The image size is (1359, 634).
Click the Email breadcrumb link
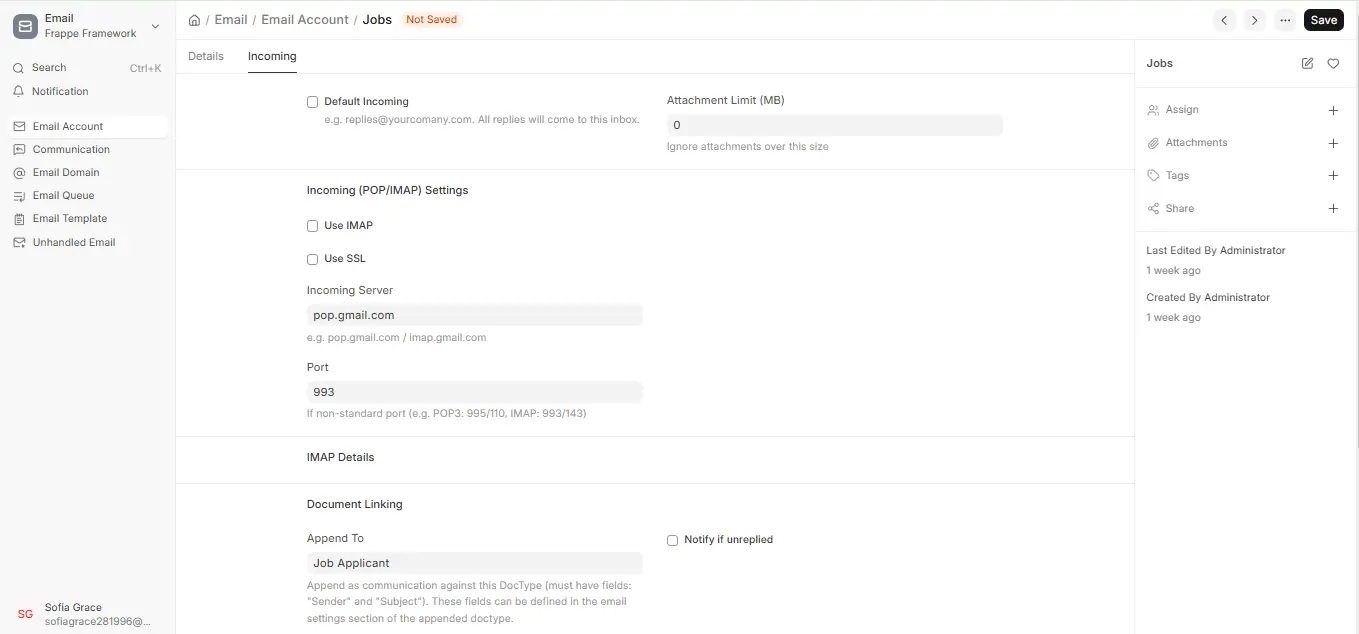(231, 20)
